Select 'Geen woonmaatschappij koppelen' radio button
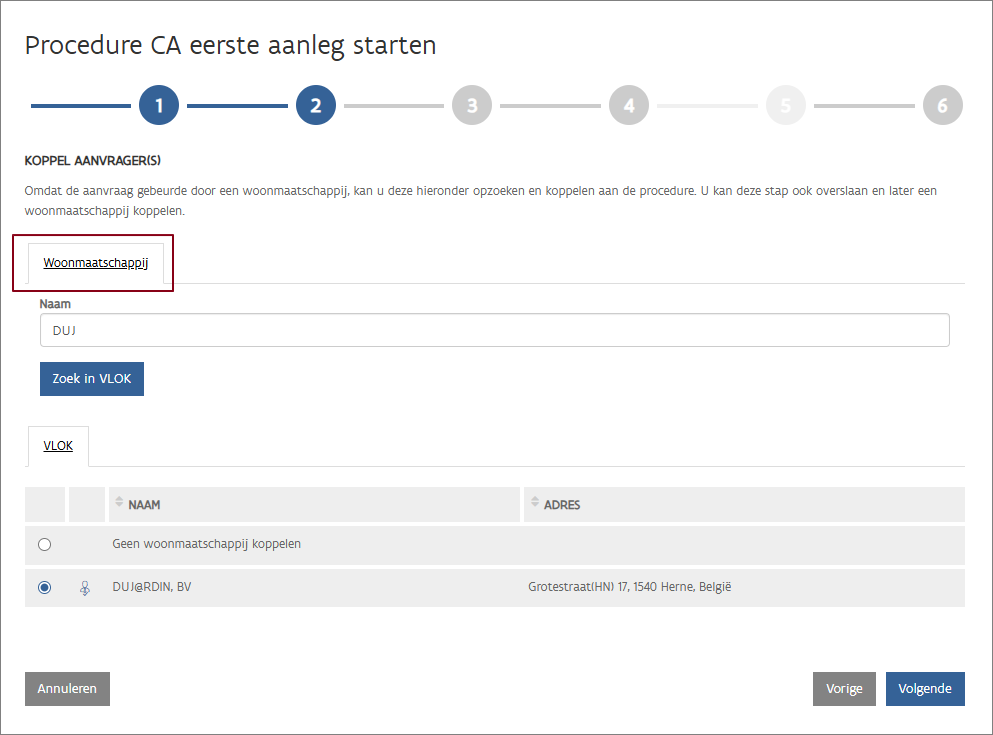The width and height of the screenshot is (993, 735). [x=44, y=545]
